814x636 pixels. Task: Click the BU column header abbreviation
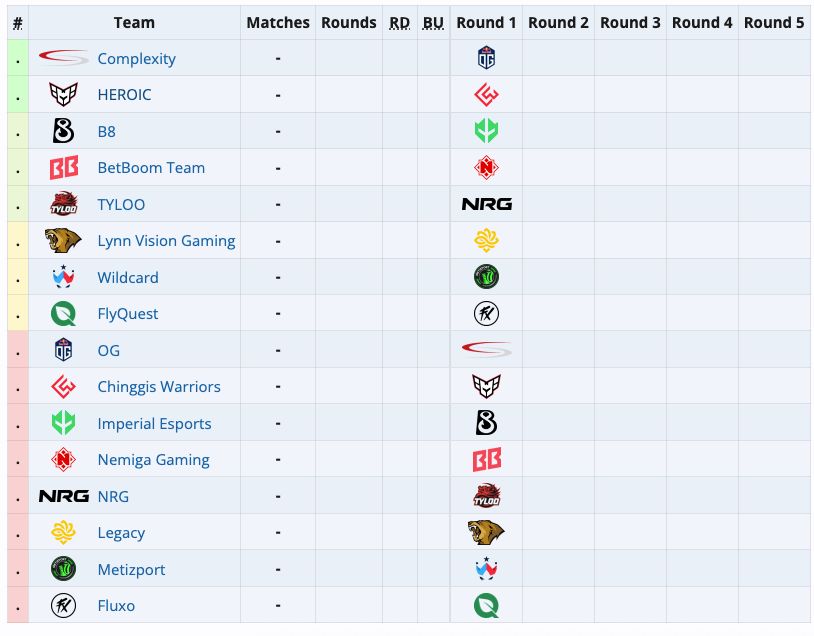pos(433,23)
